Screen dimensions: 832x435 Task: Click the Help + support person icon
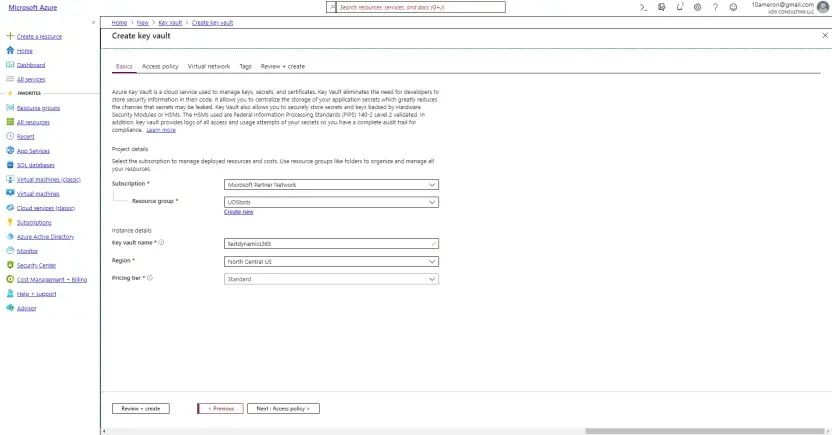(x=10, y=294)
